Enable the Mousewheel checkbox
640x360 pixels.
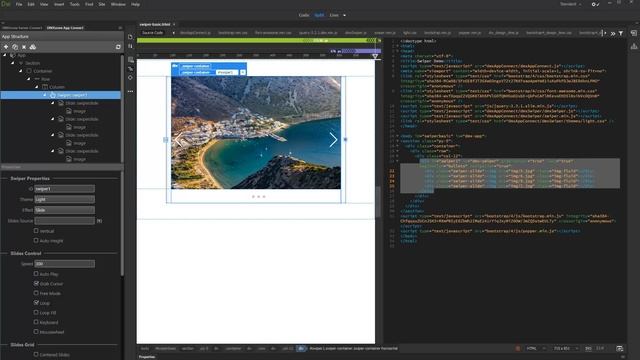pyautogui.click(x=36, y=332)
